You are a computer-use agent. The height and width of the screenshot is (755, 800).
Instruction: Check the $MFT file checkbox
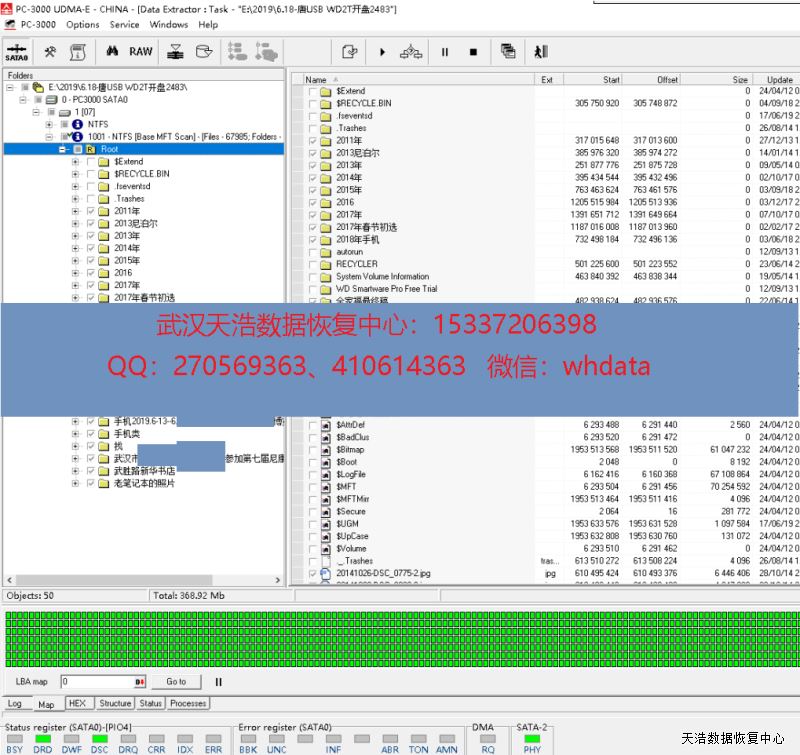[x=313, y=487]
